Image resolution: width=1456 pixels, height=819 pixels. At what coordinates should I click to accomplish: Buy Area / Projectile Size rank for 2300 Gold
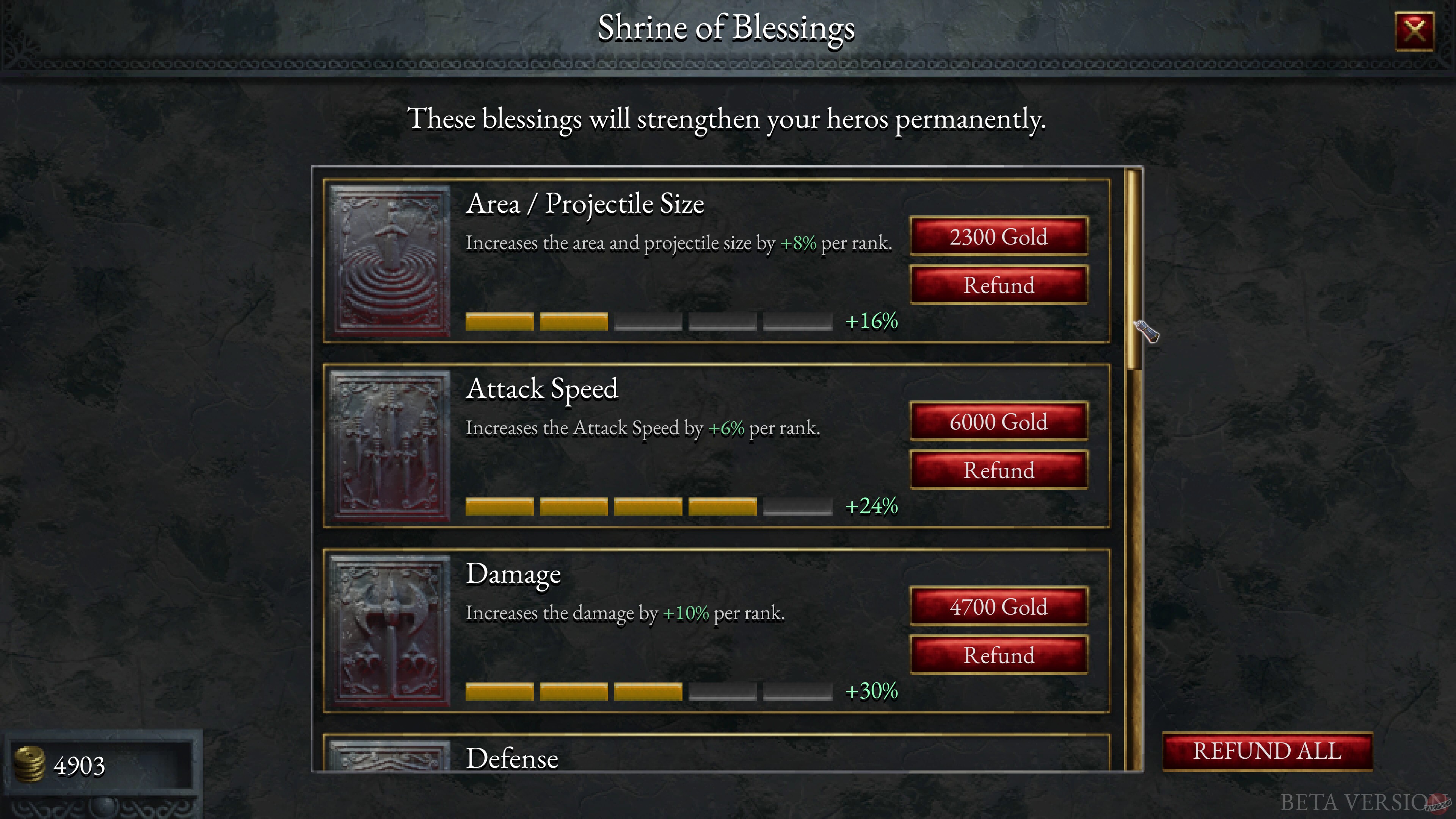pos(999,236)
